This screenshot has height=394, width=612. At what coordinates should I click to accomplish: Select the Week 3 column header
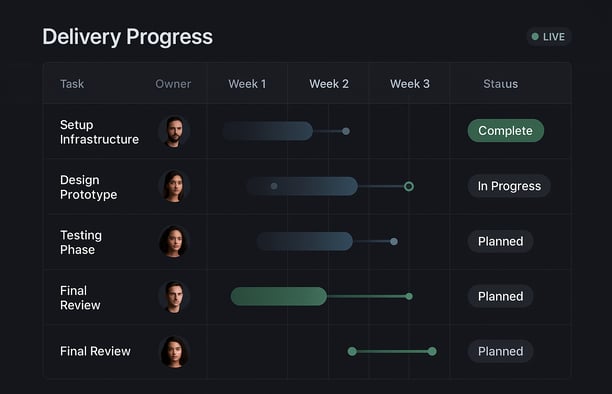pyautogui.click(x=409, y=84)
